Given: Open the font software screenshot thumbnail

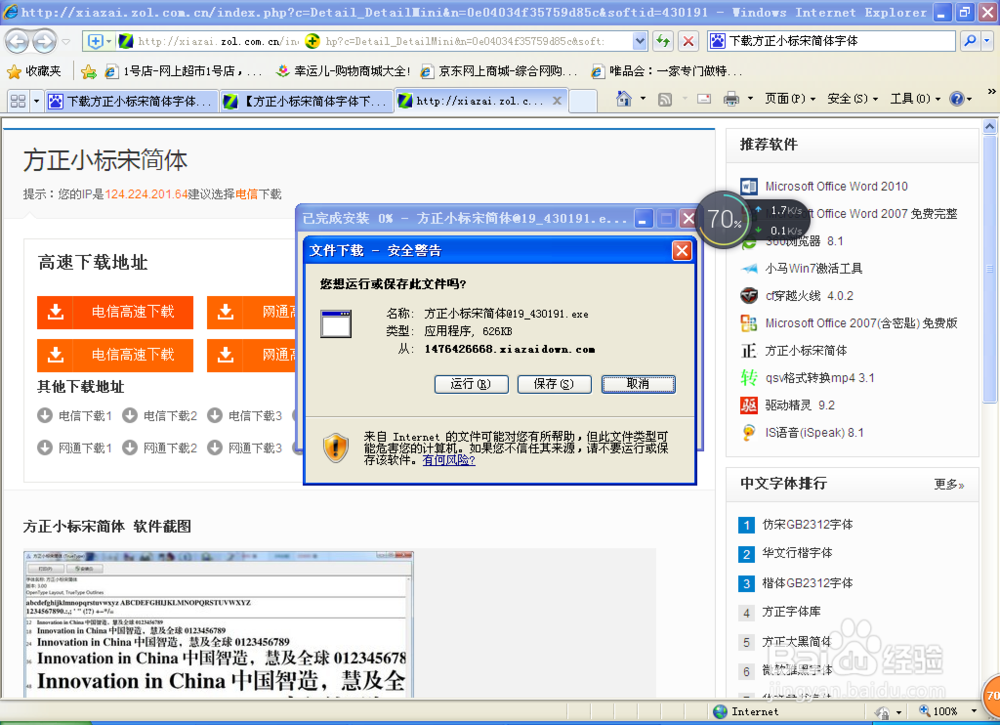Looking at the screenshot, I should click(218, 624).
